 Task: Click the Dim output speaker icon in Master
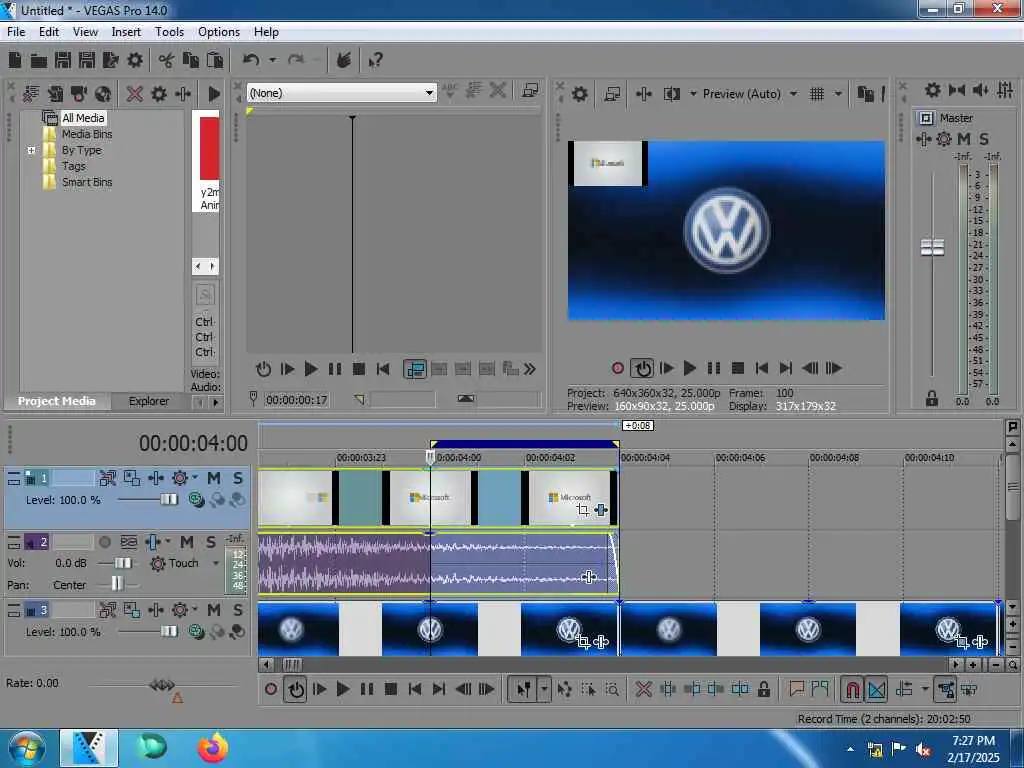click(981, 90)
